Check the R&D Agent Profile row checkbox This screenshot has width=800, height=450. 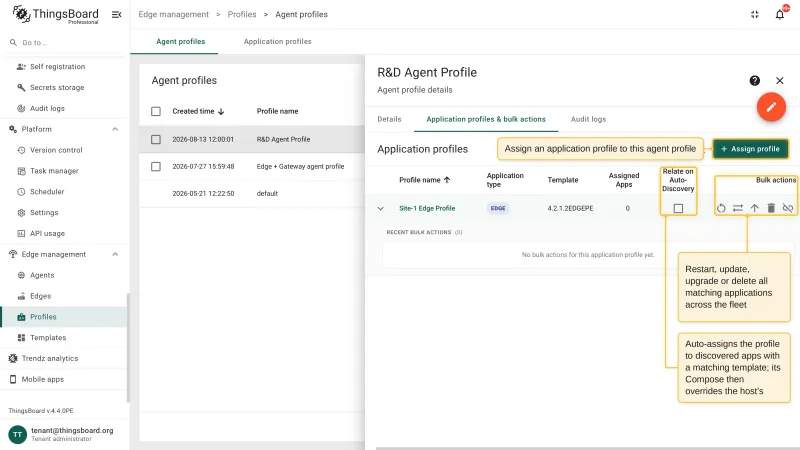click(x=156, y=139)
